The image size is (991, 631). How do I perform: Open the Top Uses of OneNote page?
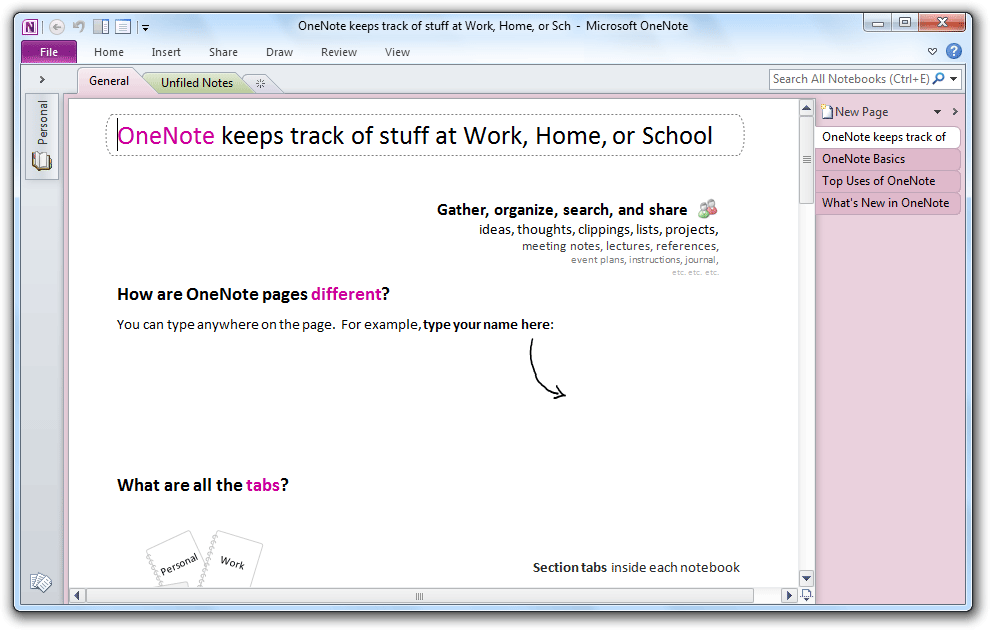coord(887,181)
